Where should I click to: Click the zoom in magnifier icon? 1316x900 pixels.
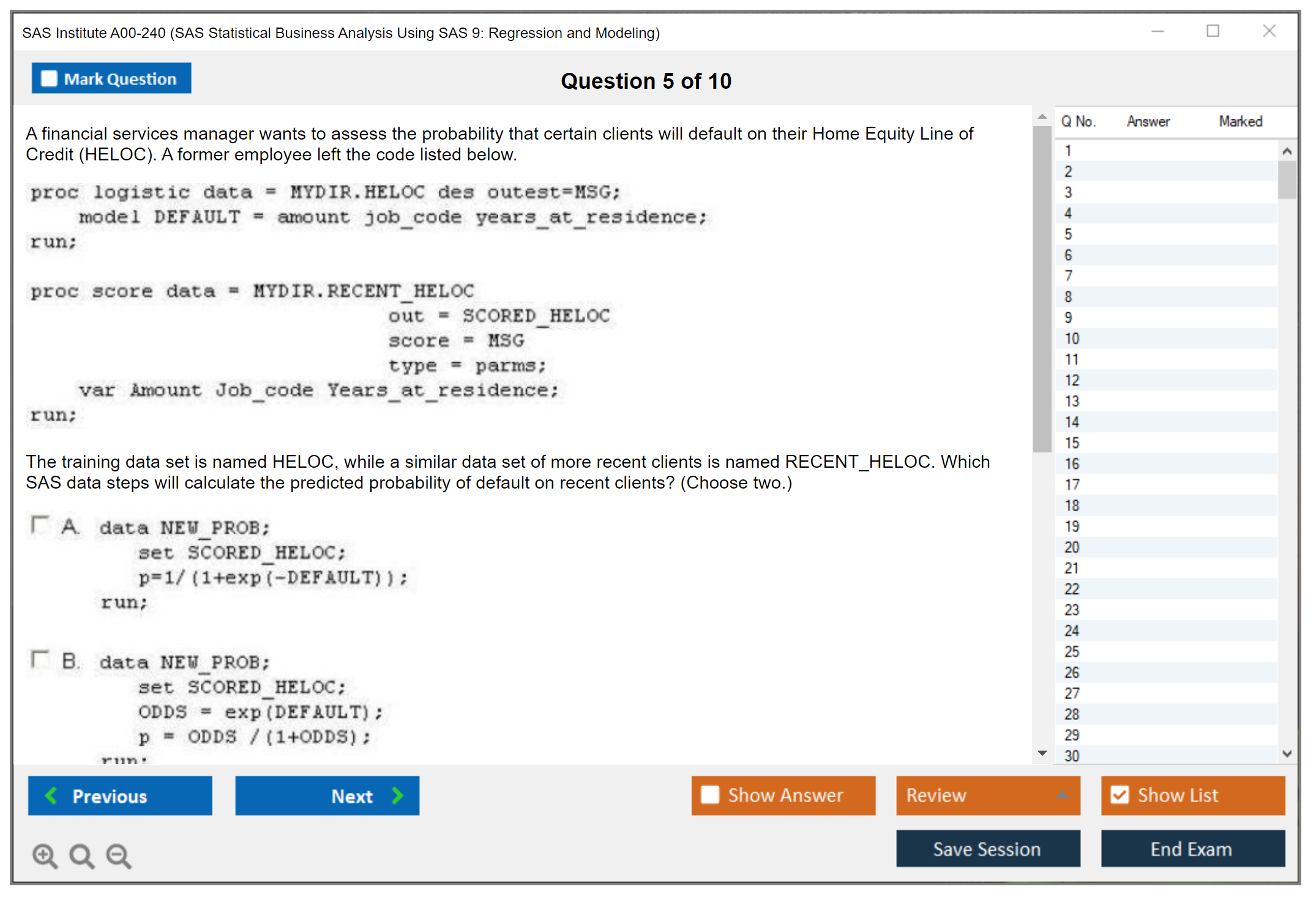45,855
